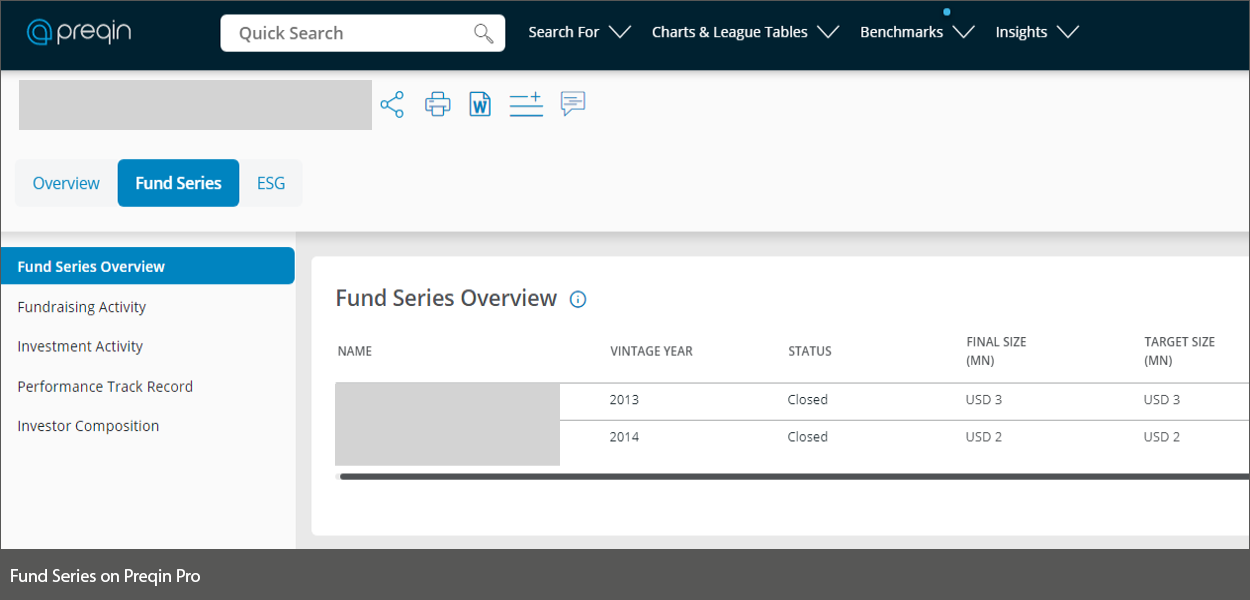Open the Insights dropdown menu
This screenshot has width=1250, height=600.
pyautogui.click(x=1037, y=32)
